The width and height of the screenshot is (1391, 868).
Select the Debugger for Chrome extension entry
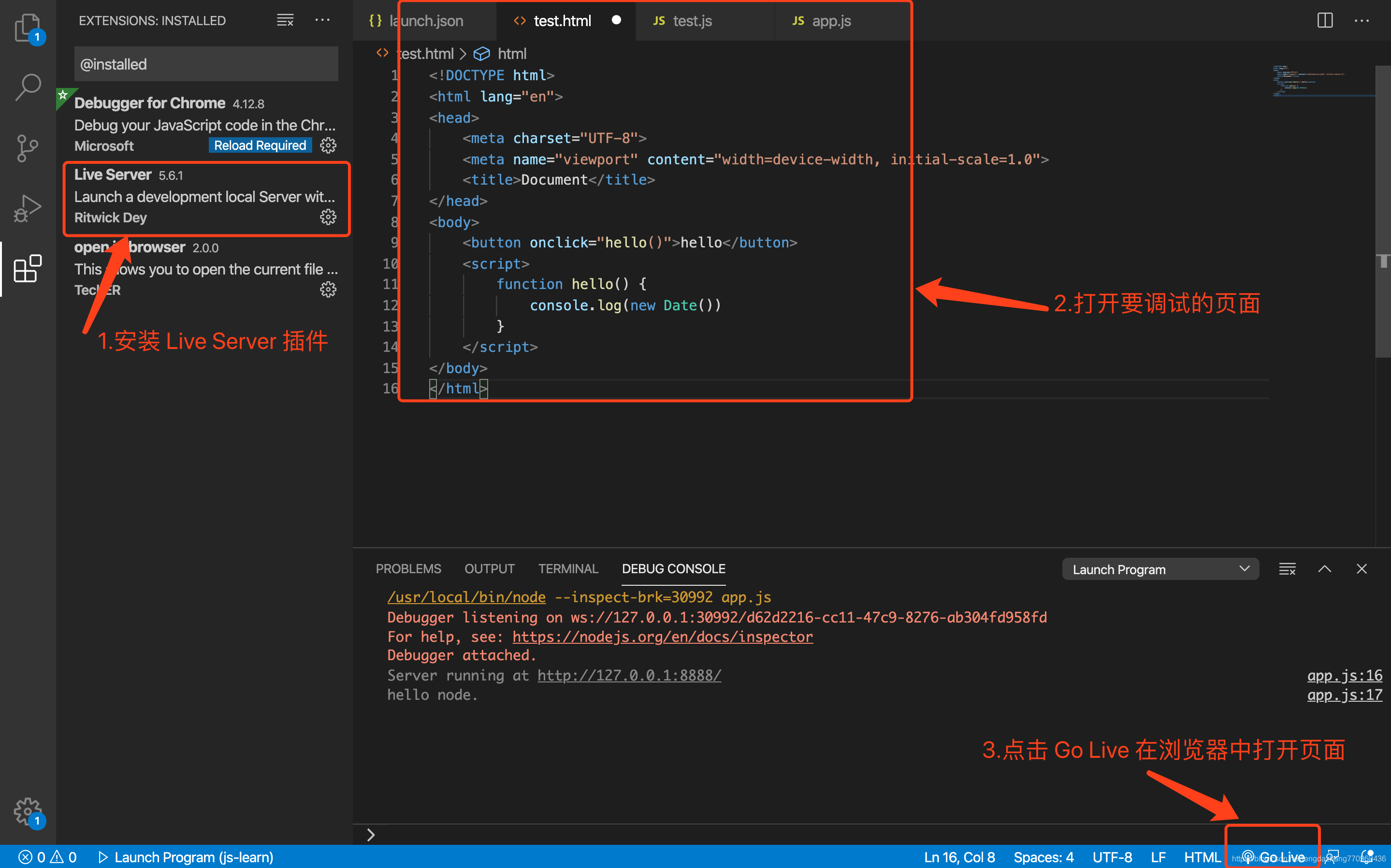204,125
